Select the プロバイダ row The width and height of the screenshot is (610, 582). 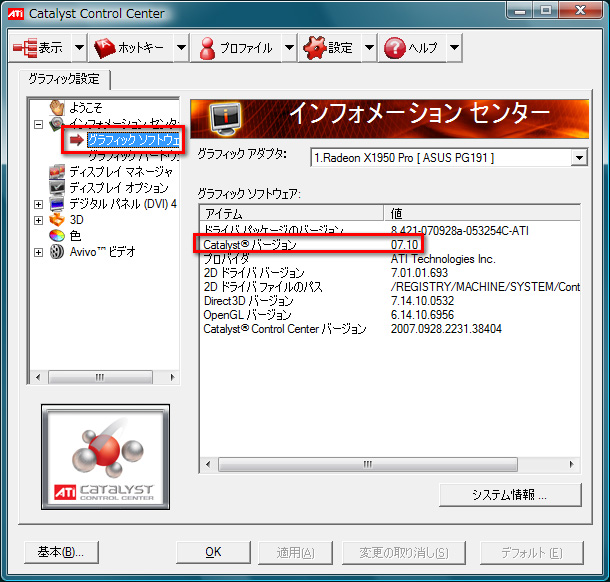(390, 259)
